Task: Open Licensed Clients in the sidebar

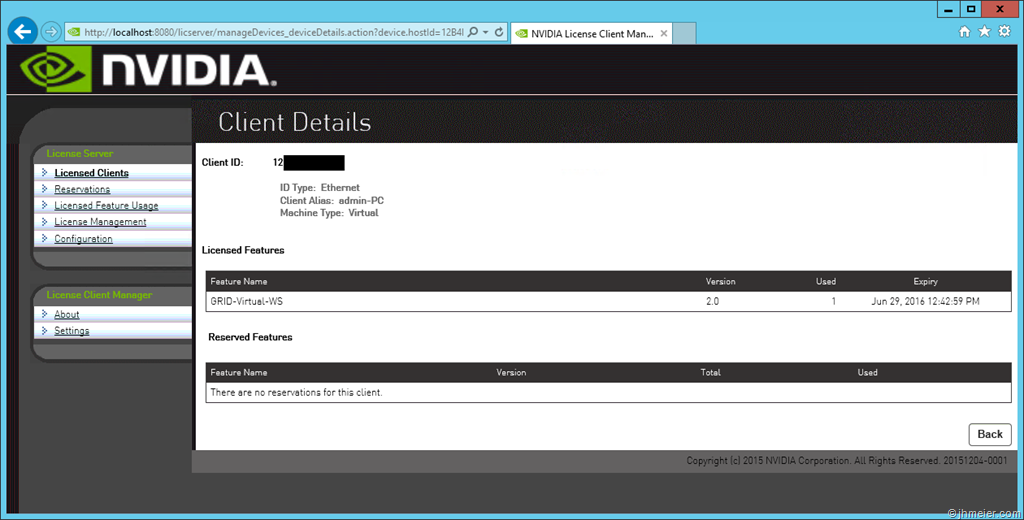Action: [91, 173]
